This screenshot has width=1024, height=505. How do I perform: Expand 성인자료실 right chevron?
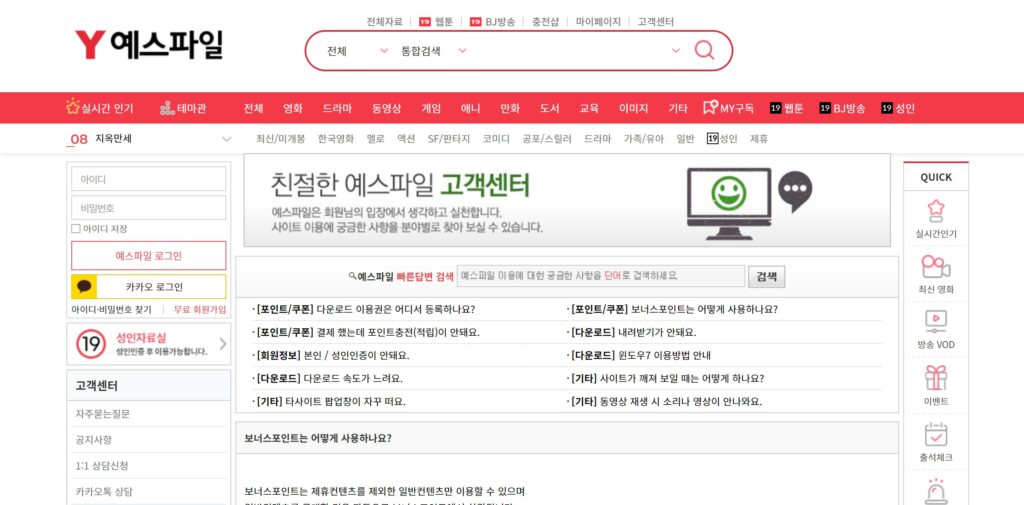[x=223, y=344]
